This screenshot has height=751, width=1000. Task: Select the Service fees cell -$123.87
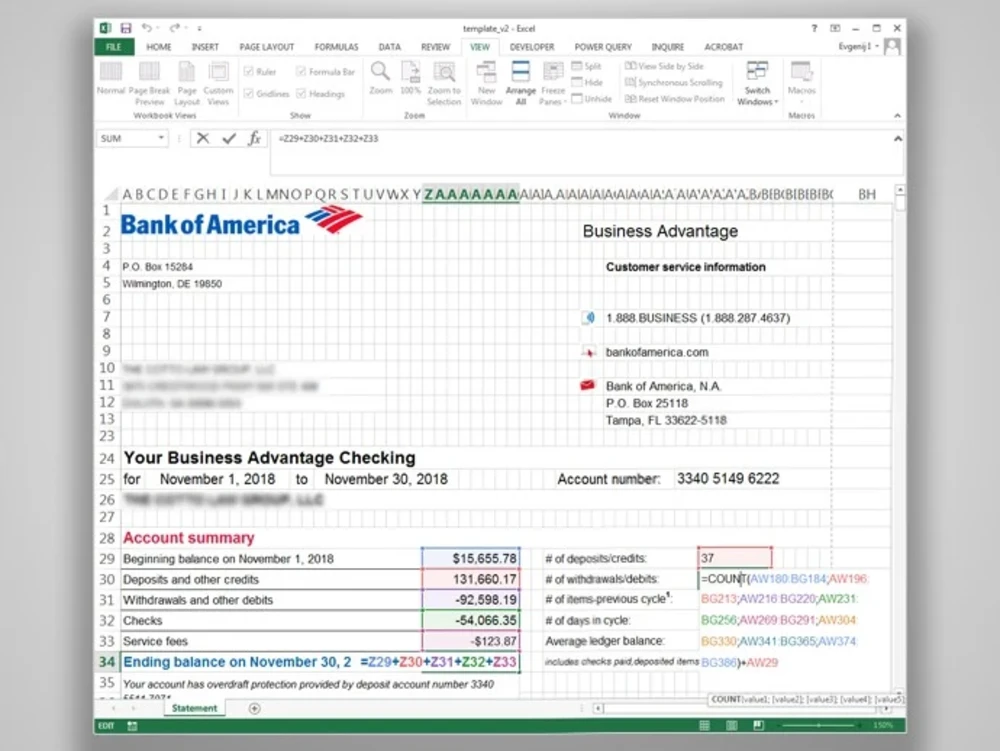pos(471,641)
